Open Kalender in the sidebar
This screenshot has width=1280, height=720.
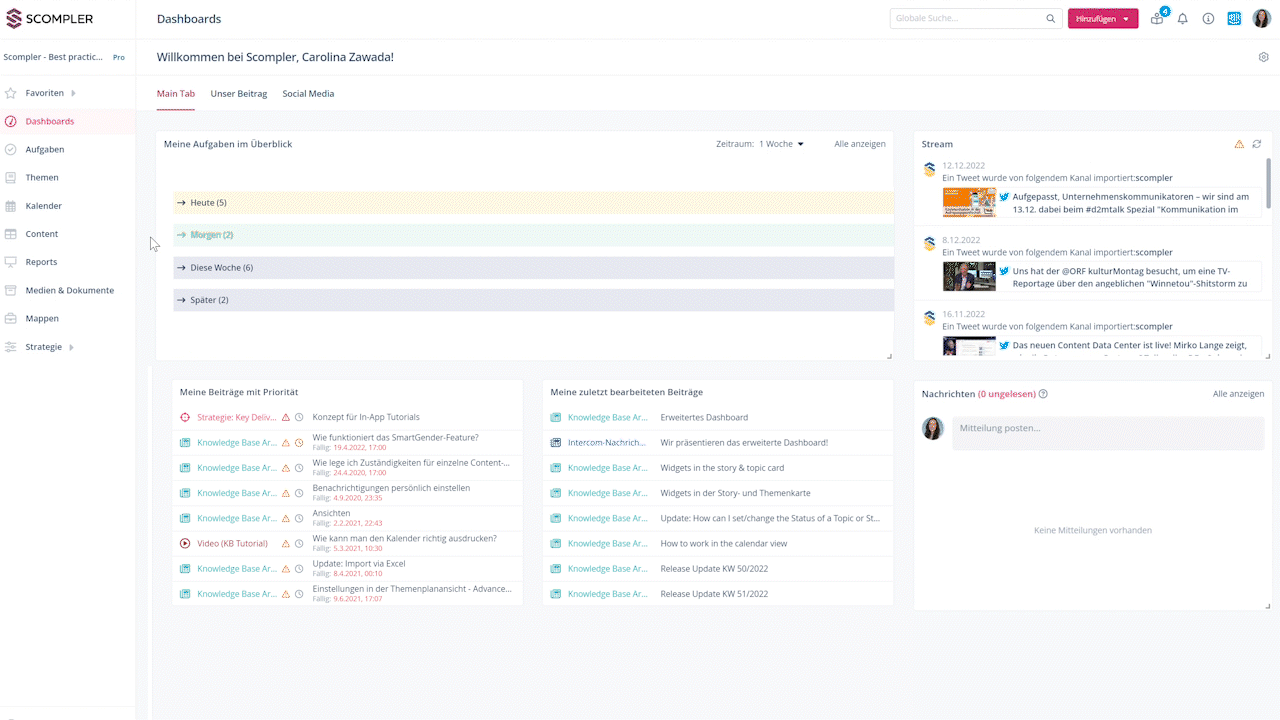click(44, 206)
